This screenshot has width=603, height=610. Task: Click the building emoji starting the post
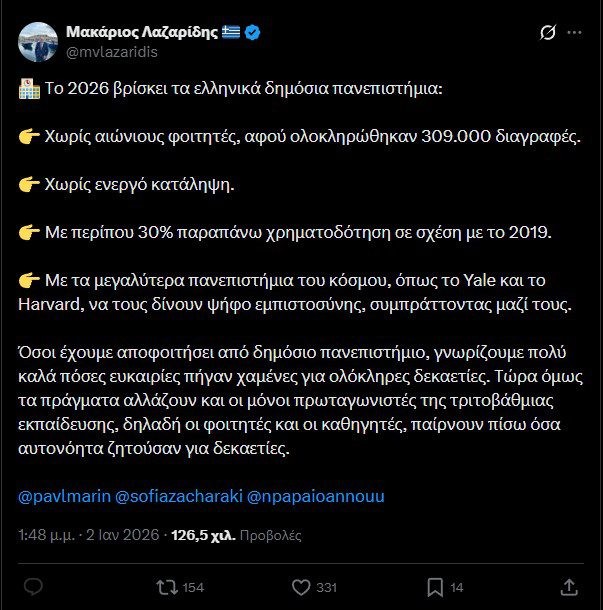27,89
